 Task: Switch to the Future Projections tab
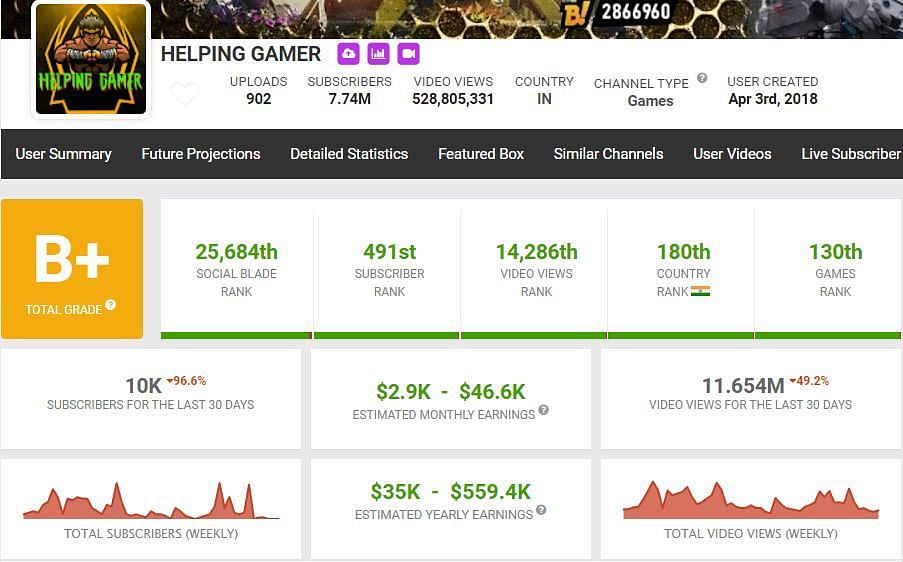pyautogui.click(x=201, y=154)
